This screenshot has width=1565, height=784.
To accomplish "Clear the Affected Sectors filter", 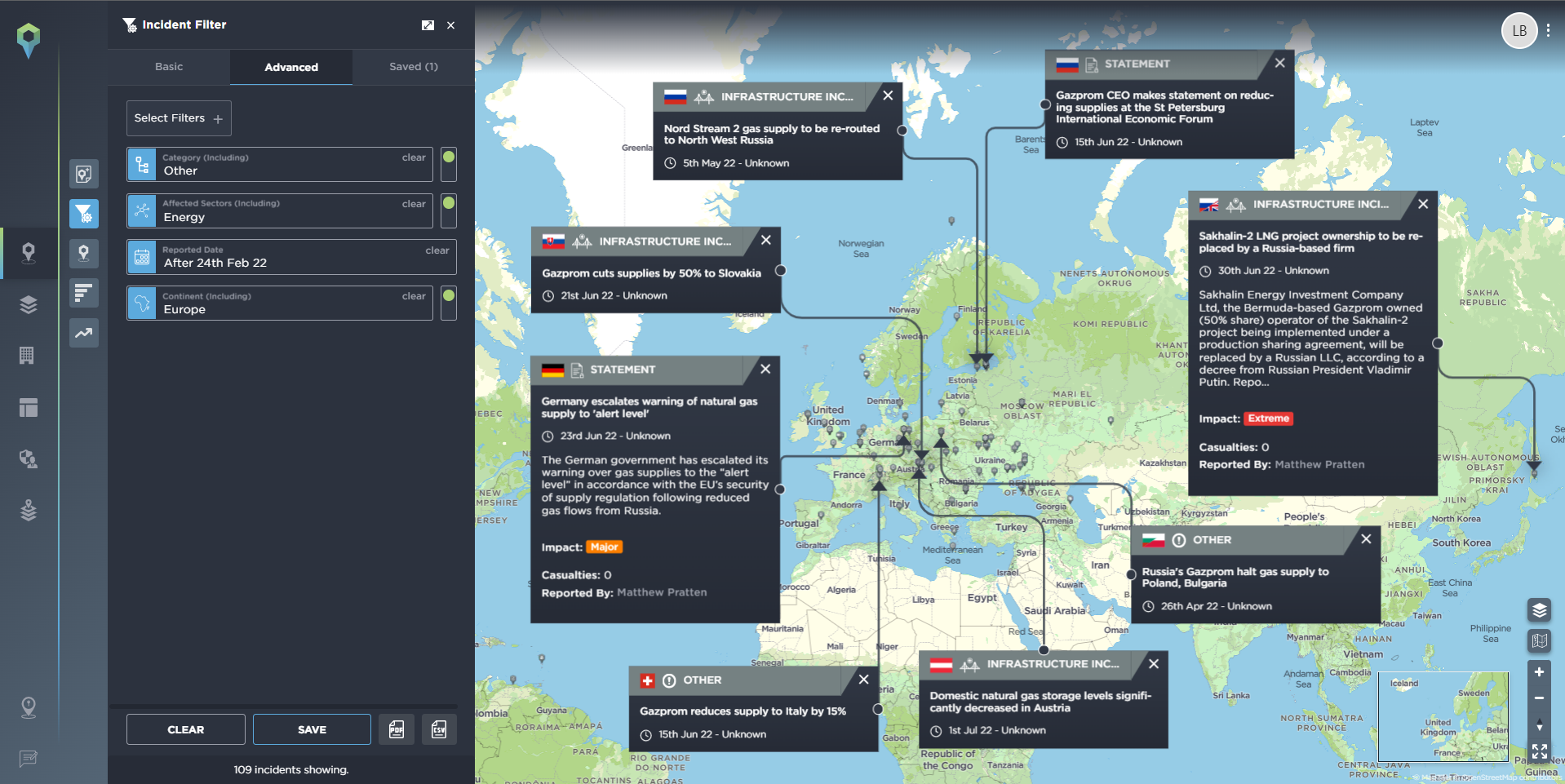I will tap(414, 204).
